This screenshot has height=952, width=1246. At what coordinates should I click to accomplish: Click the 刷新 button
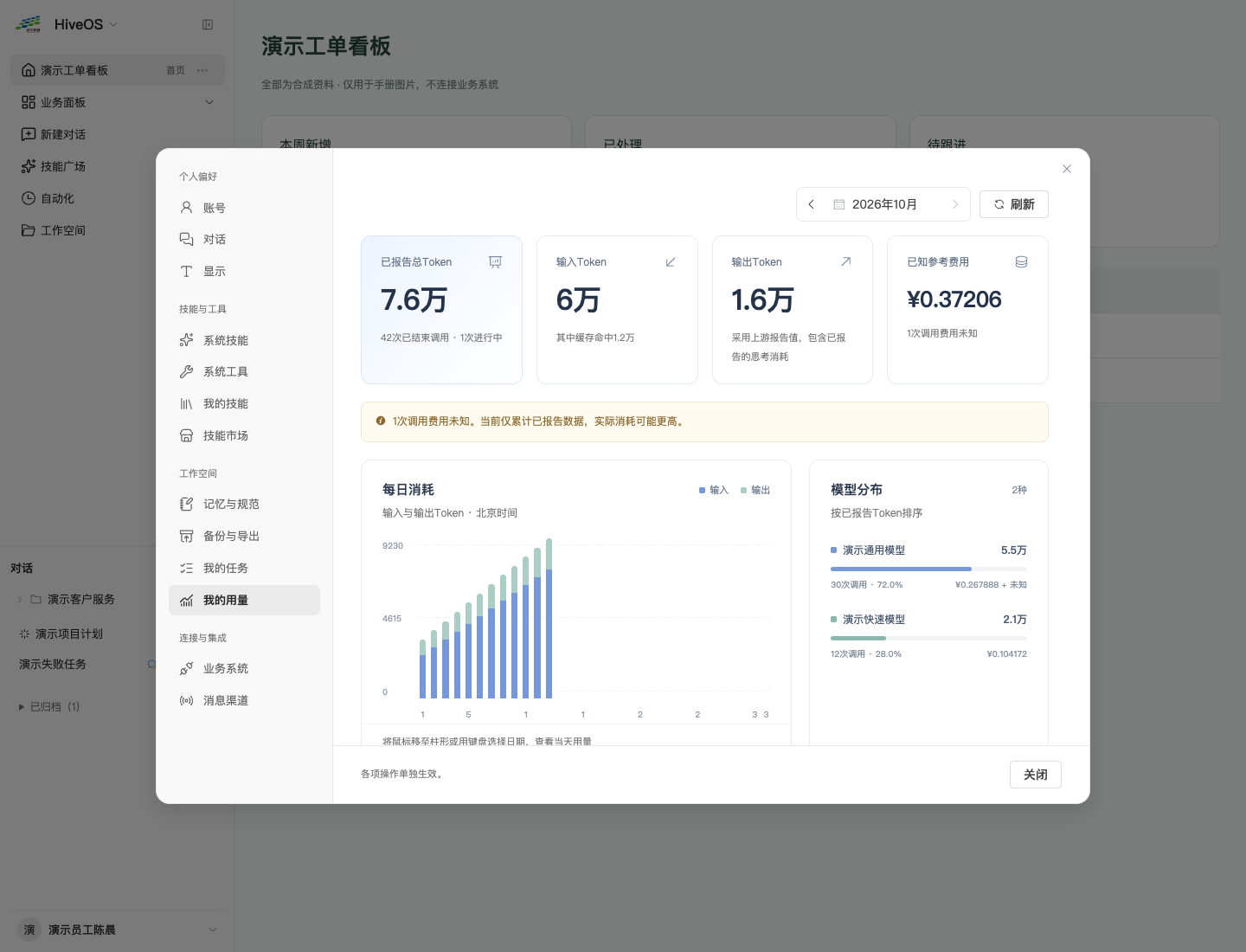[x=1014, y=204]
